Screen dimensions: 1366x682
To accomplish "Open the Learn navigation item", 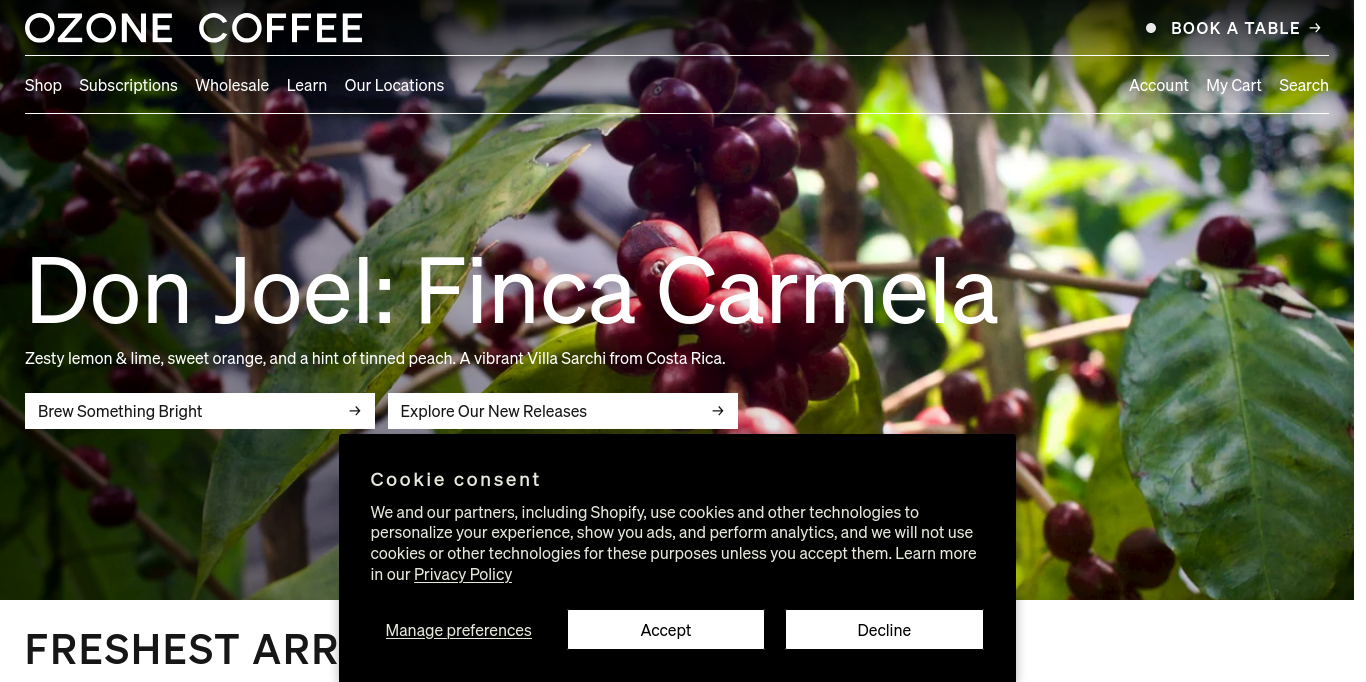I will (307, 85).
